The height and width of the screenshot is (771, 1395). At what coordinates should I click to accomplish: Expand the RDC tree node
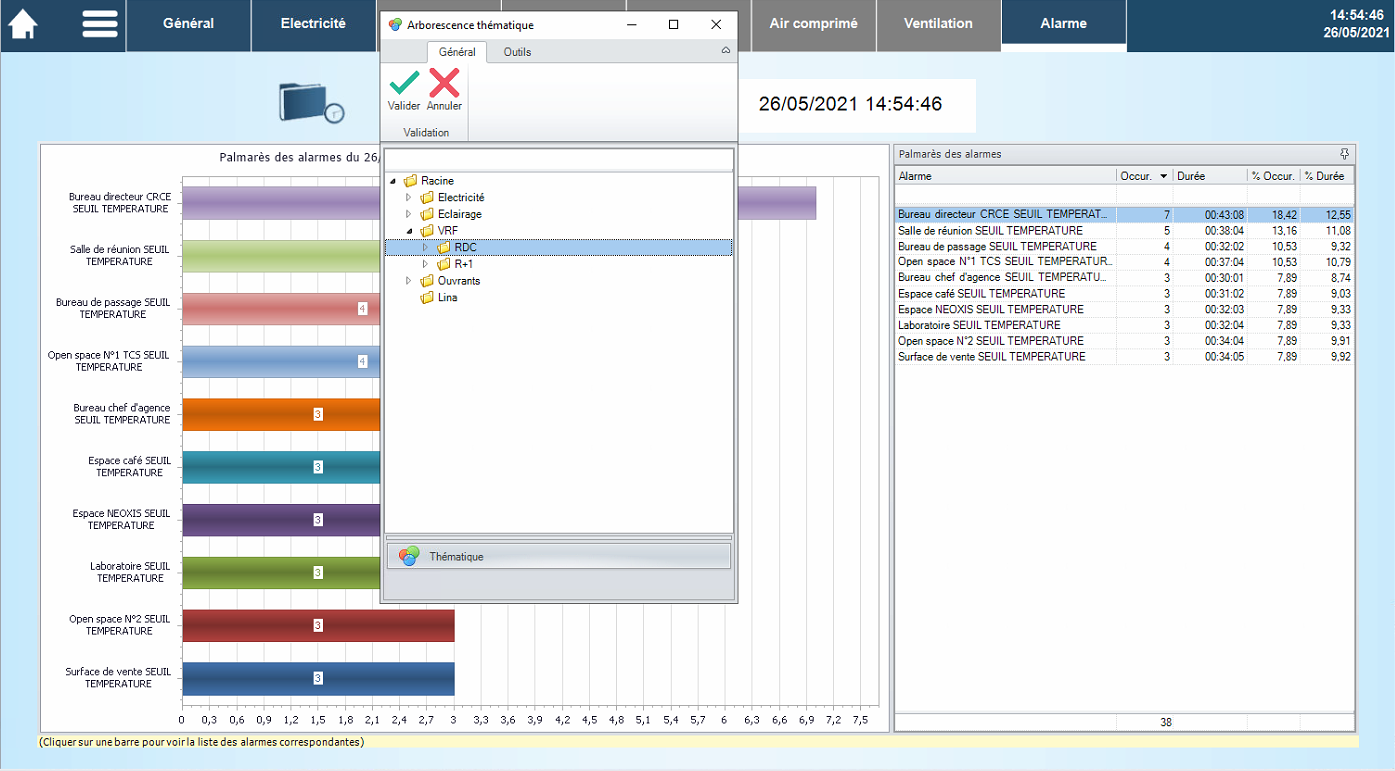coord(425,248)
